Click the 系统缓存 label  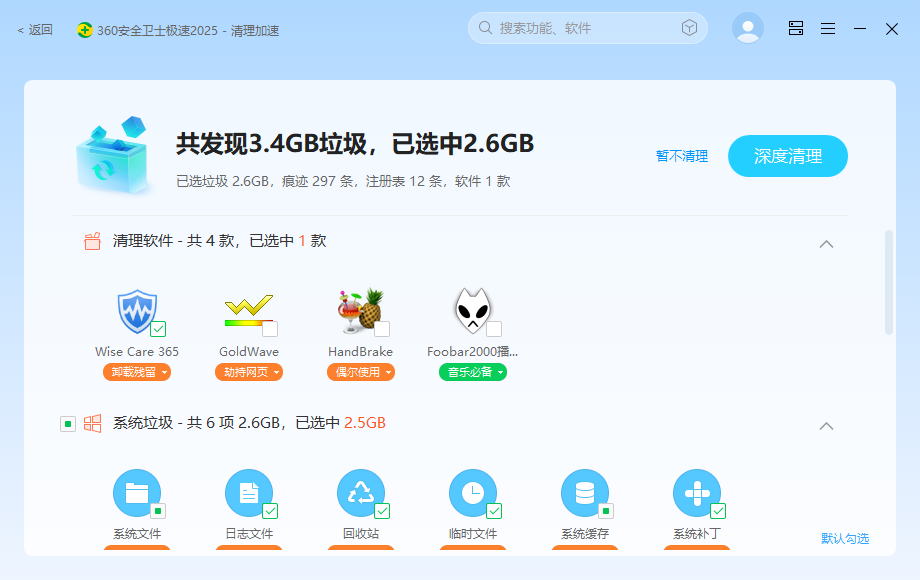[585, 534]
